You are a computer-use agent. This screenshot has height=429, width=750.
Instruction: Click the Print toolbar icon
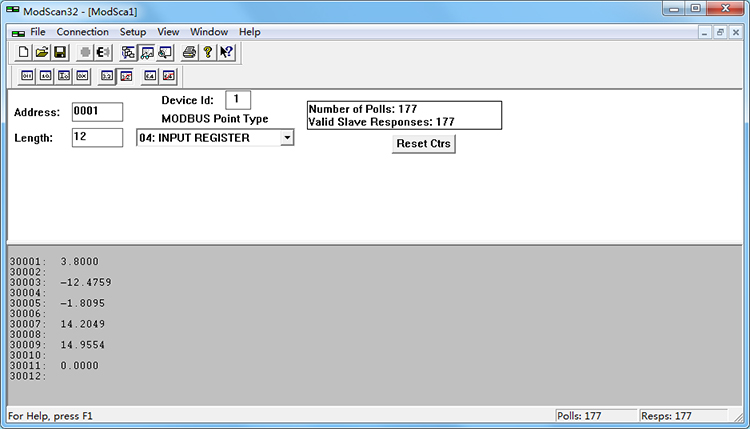coord(189,52)
